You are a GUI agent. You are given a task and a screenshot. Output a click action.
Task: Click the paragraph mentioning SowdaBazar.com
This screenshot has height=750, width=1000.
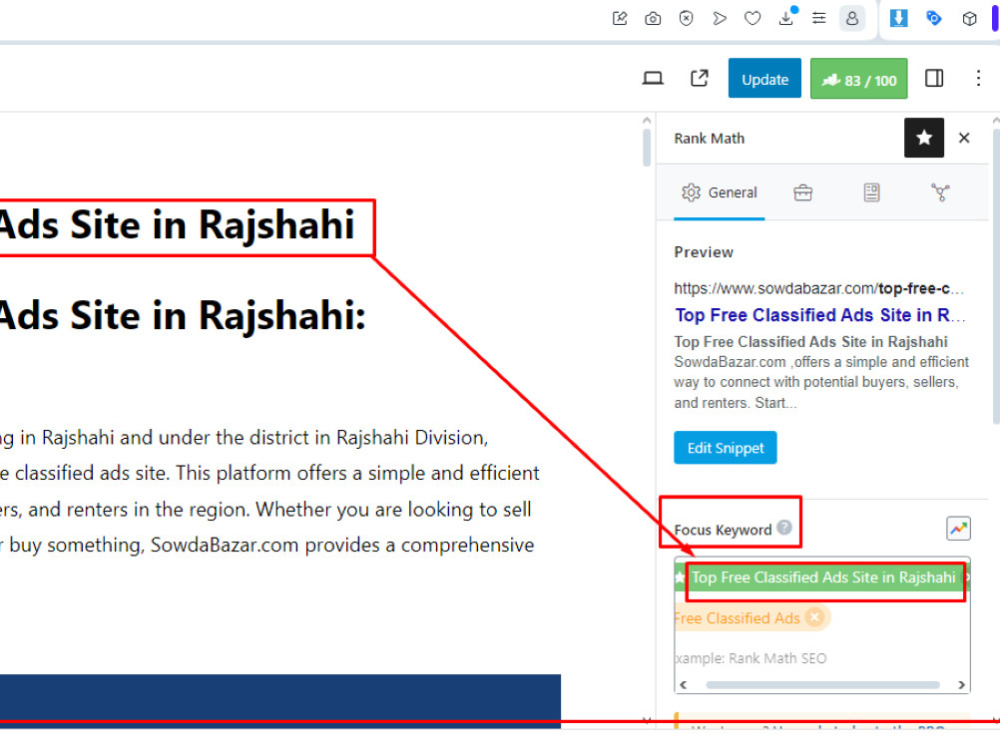(x=270, y=491)
